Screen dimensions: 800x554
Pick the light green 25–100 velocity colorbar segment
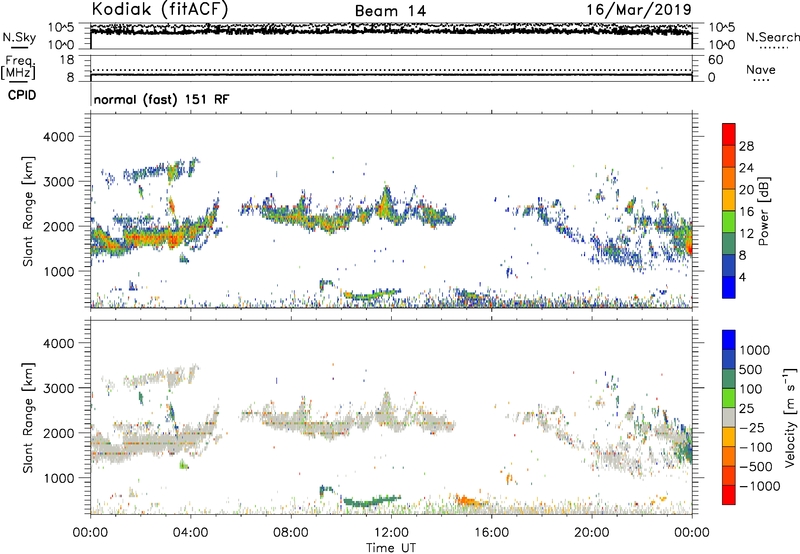[729, 398]
